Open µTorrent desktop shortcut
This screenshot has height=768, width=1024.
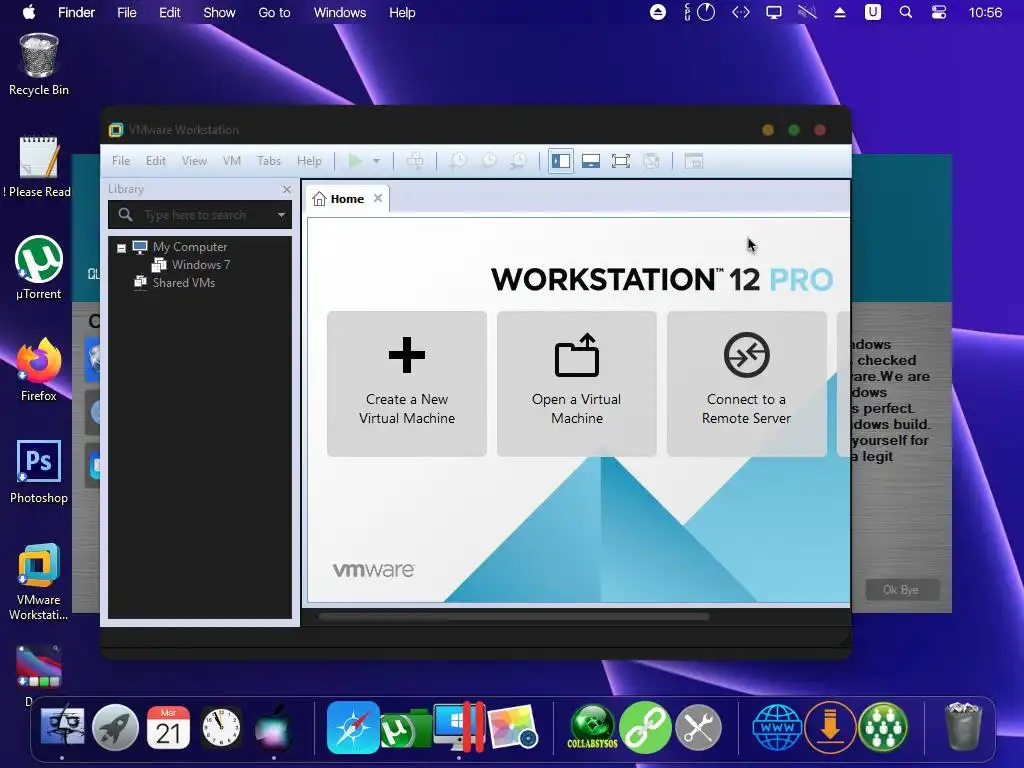pyautogui.click(x=39, y=268)
